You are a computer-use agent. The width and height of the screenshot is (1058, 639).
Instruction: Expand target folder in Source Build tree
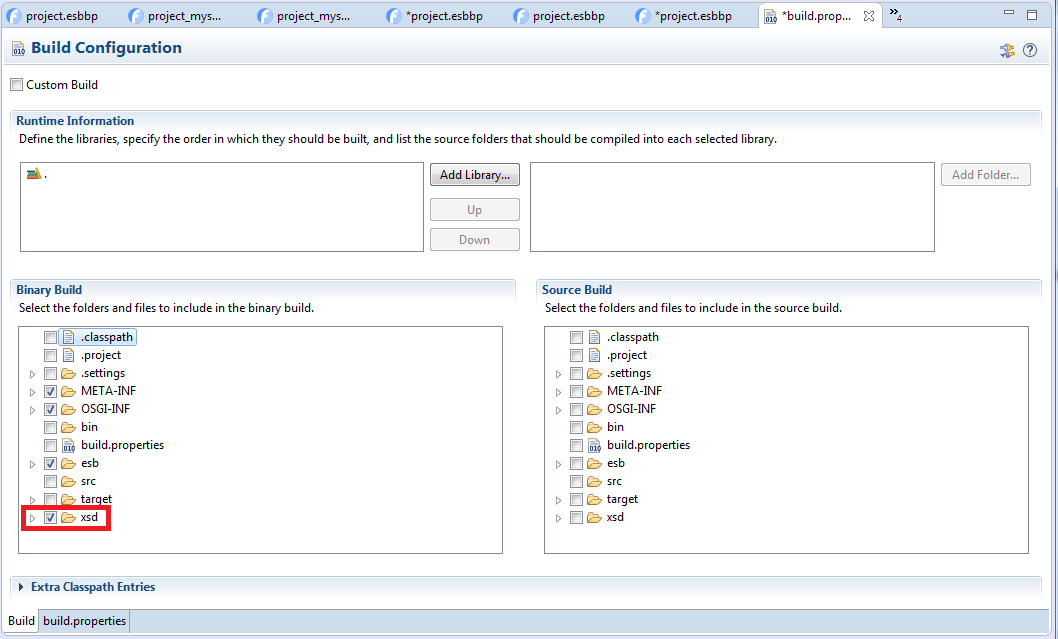coord(558,499)
